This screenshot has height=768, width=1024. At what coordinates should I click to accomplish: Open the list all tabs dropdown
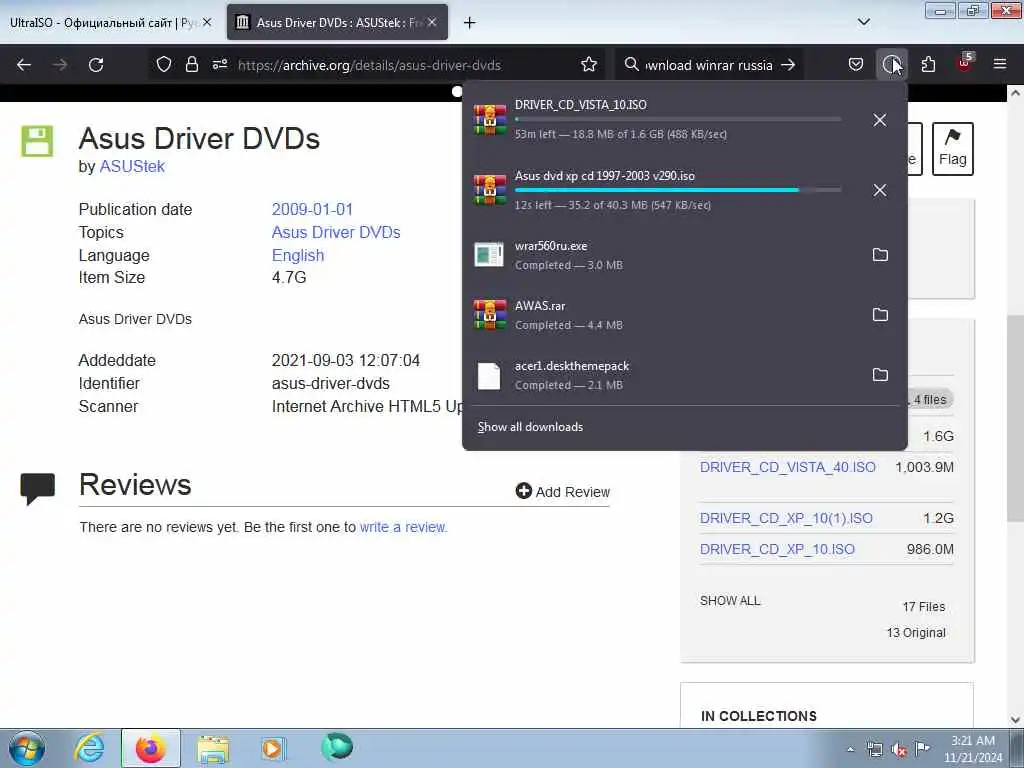pyautogui.click(x=864, y=22)
